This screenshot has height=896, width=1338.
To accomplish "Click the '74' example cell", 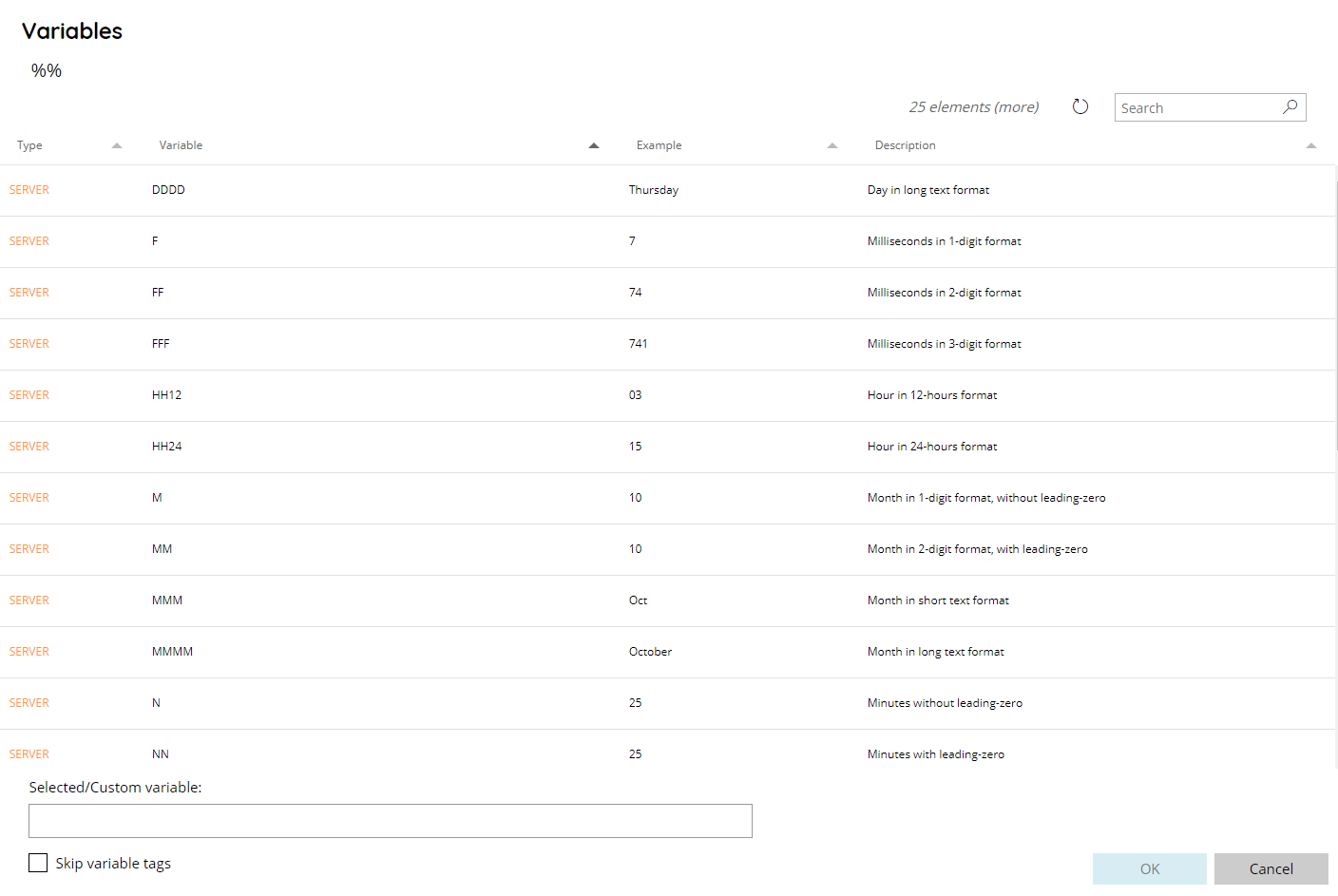I will [x=635, y=293].
